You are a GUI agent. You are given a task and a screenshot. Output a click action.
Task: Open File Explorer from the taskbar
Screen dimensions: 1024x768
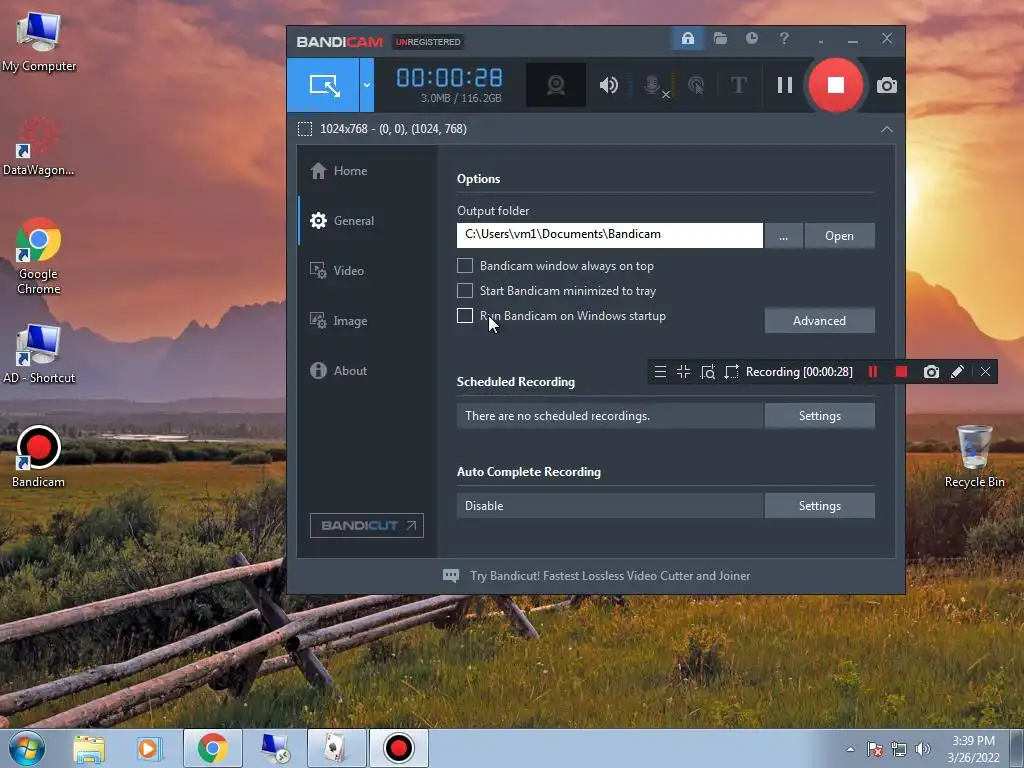pyautogui.click(x=89, y=749)
